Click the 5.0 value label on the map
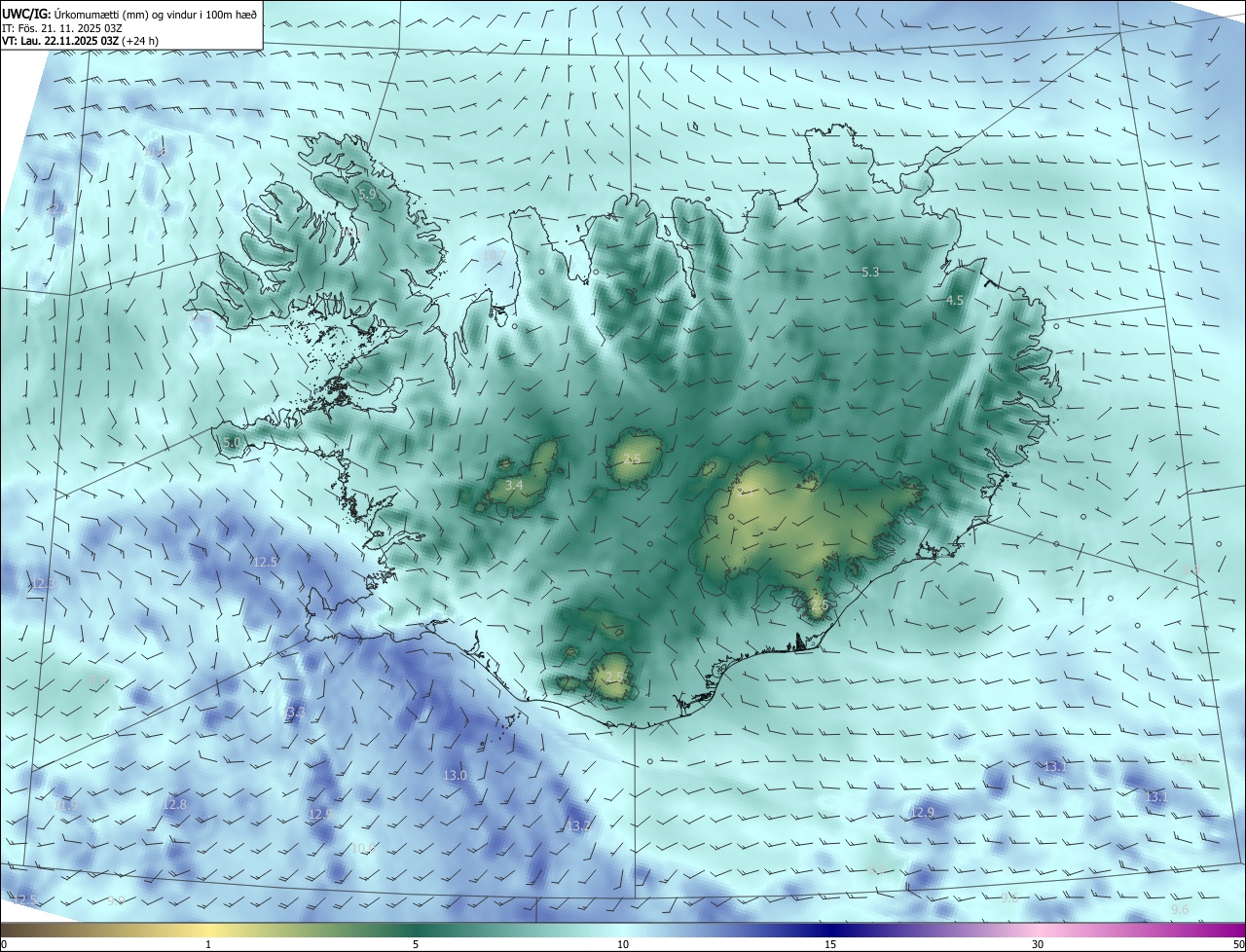This screenshot has height=952, width=1246. click(232, 443)
